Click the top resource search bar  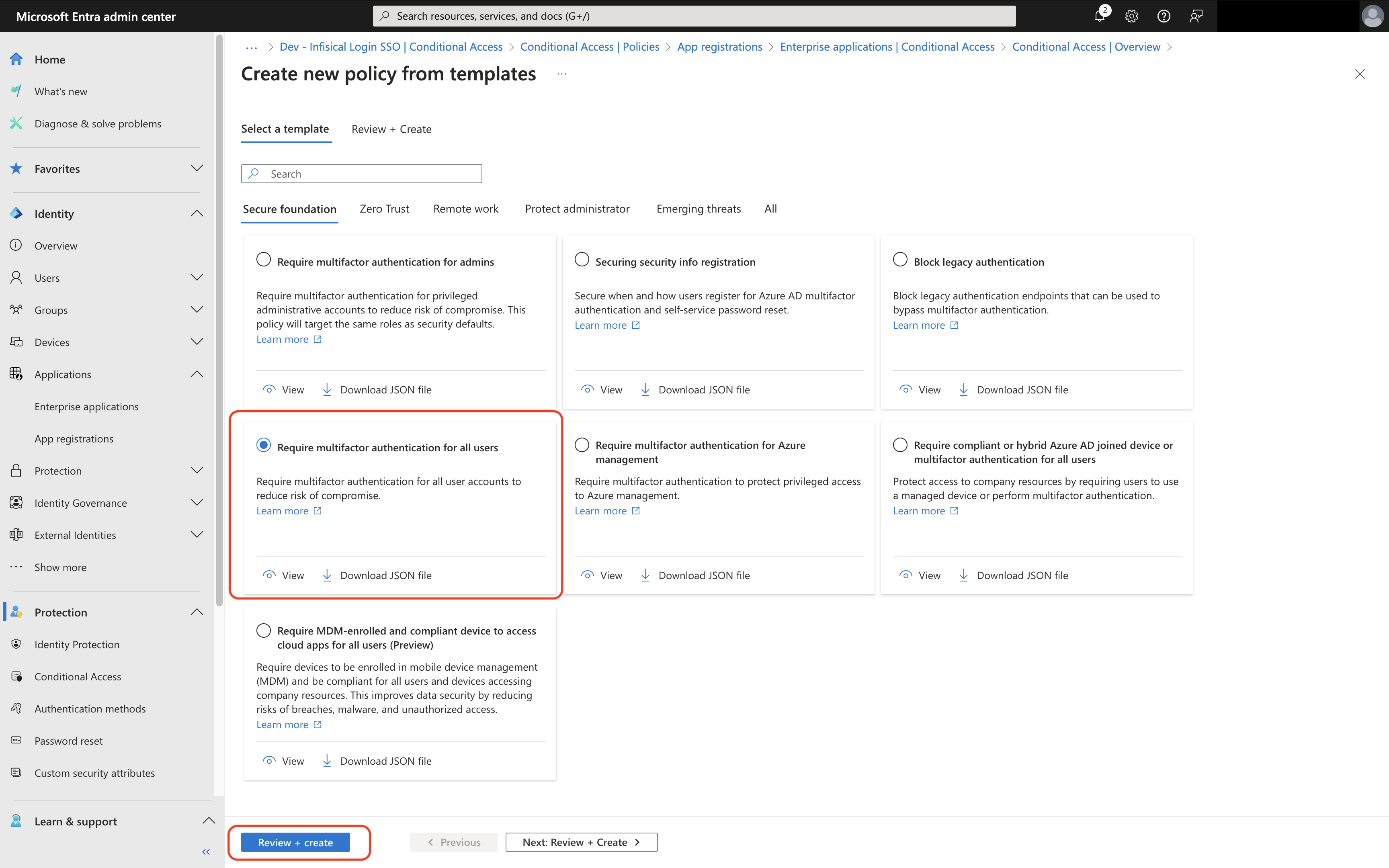pyautogui.click(x=694, y=16)
